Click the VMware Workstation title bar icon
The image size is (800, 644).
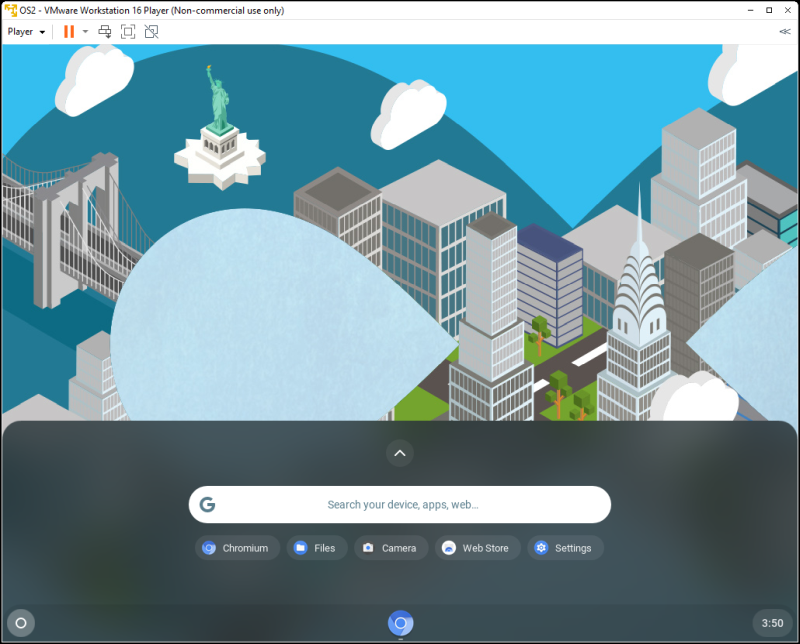(10, 10)
